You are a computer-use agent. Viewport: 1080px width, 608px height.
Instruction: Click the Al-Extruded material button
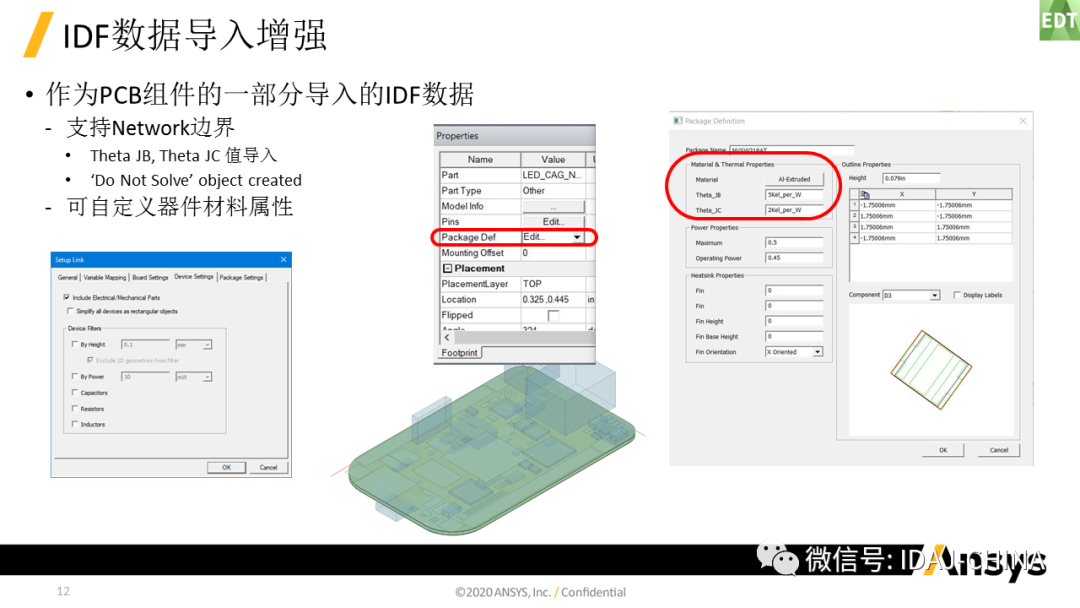pyautogui.click(x=794, y=179)
